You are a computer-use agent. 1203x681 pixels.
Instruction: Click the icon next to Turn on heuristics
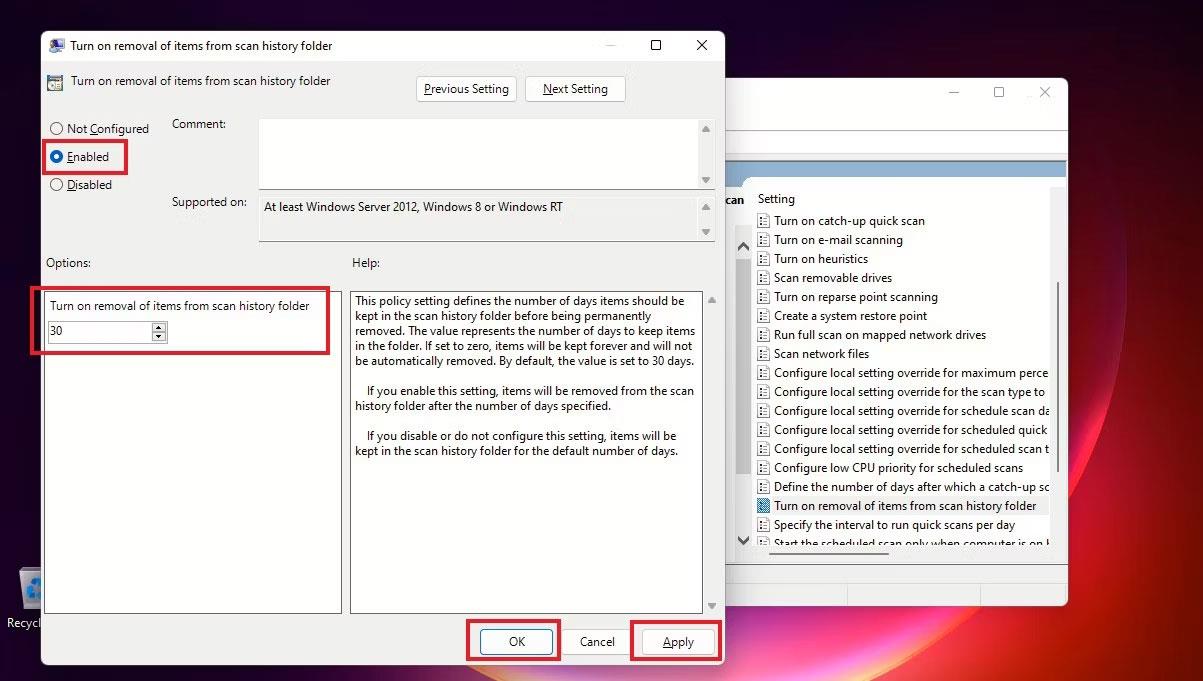tap(764, 259)
